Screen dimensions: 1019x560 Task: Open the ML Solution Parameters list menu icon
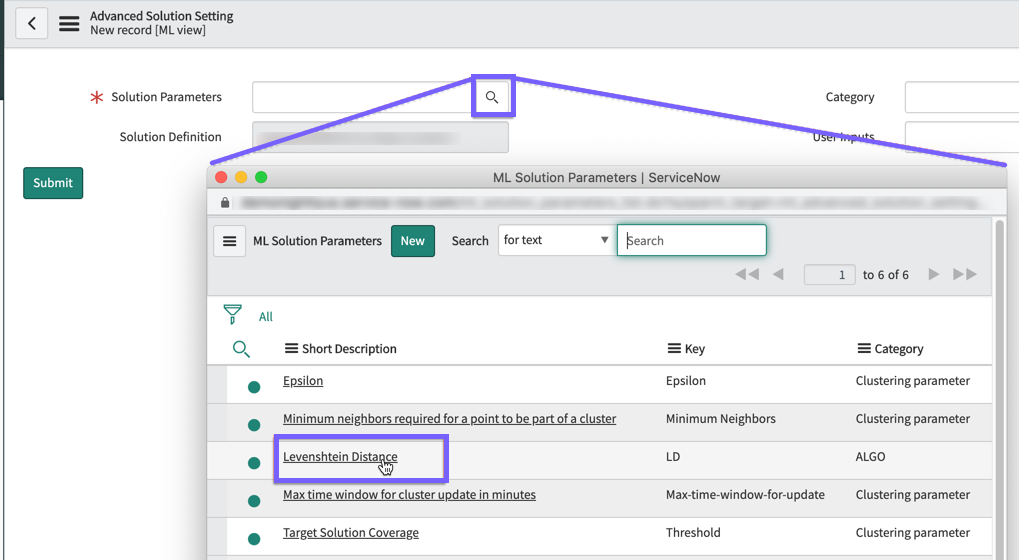click(229, 241)
